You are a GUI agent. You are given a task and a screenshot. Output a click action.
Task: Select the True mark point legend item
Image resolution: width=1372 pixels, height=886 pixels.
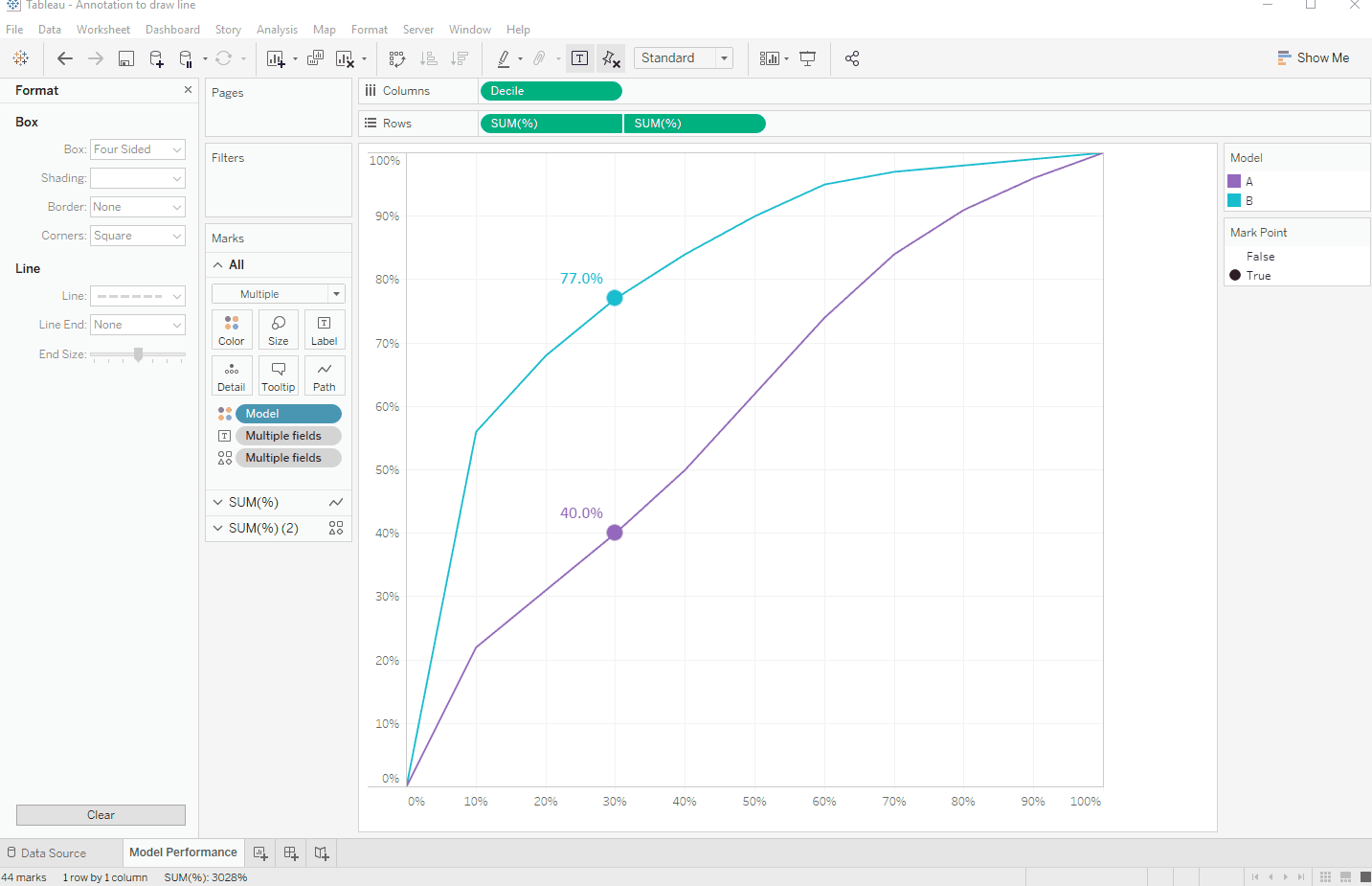(x=1259, y=275)
